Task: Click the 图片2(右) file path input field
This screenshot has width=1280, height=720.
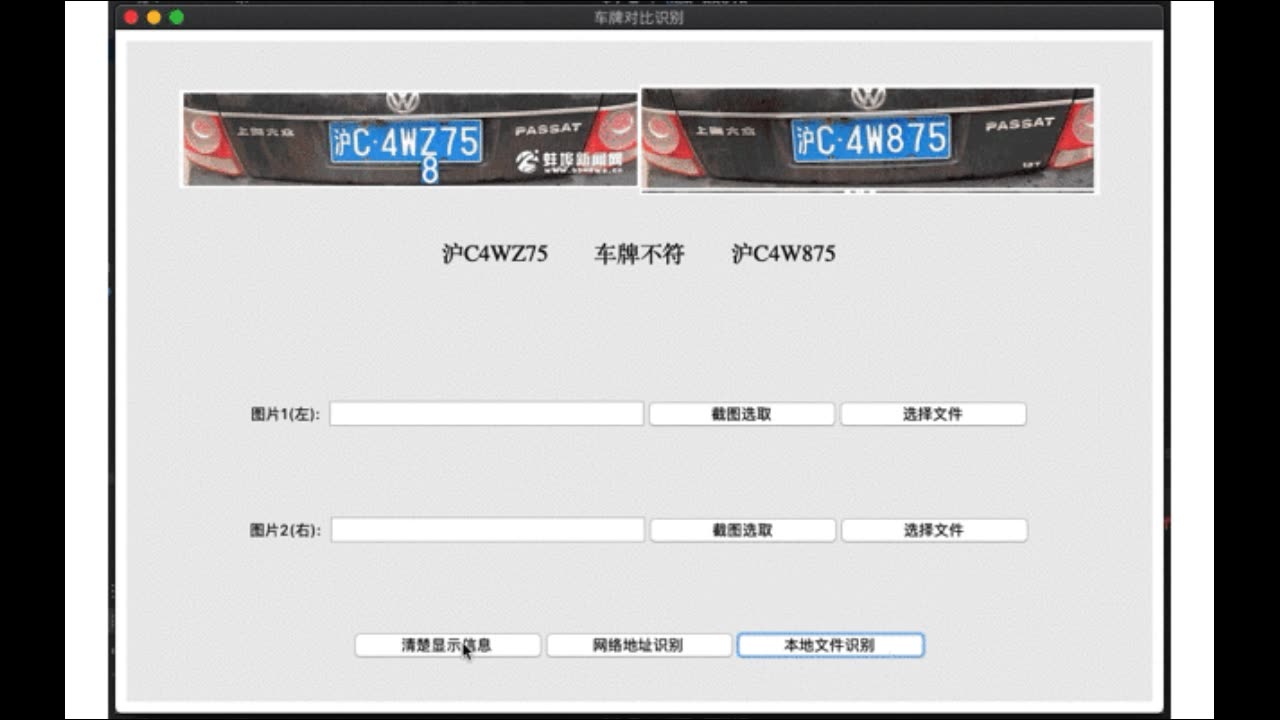Action: pos(487,529)
